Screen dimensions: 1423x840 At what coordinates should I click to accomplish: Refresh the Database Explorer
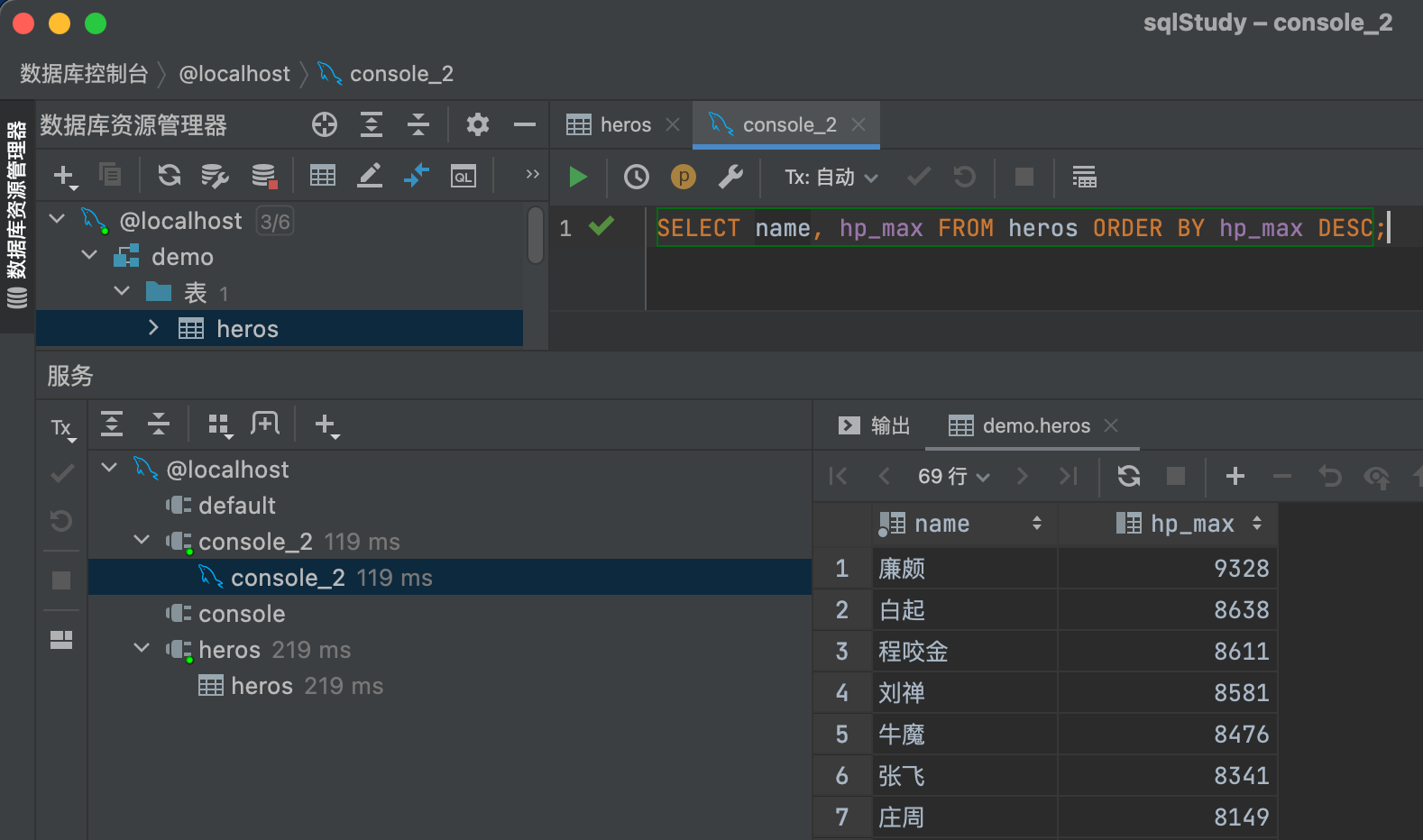coord(170,175)
